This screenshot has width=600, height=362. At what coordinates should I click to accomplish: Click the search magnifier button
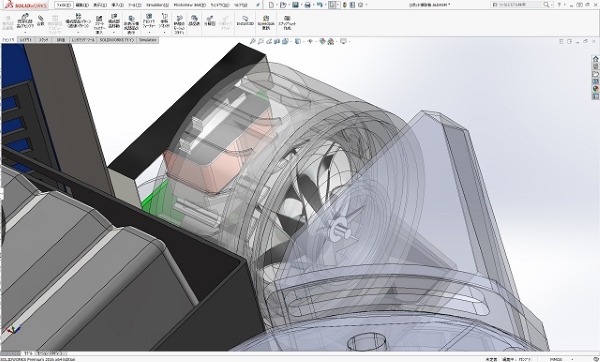coord(546,5)
